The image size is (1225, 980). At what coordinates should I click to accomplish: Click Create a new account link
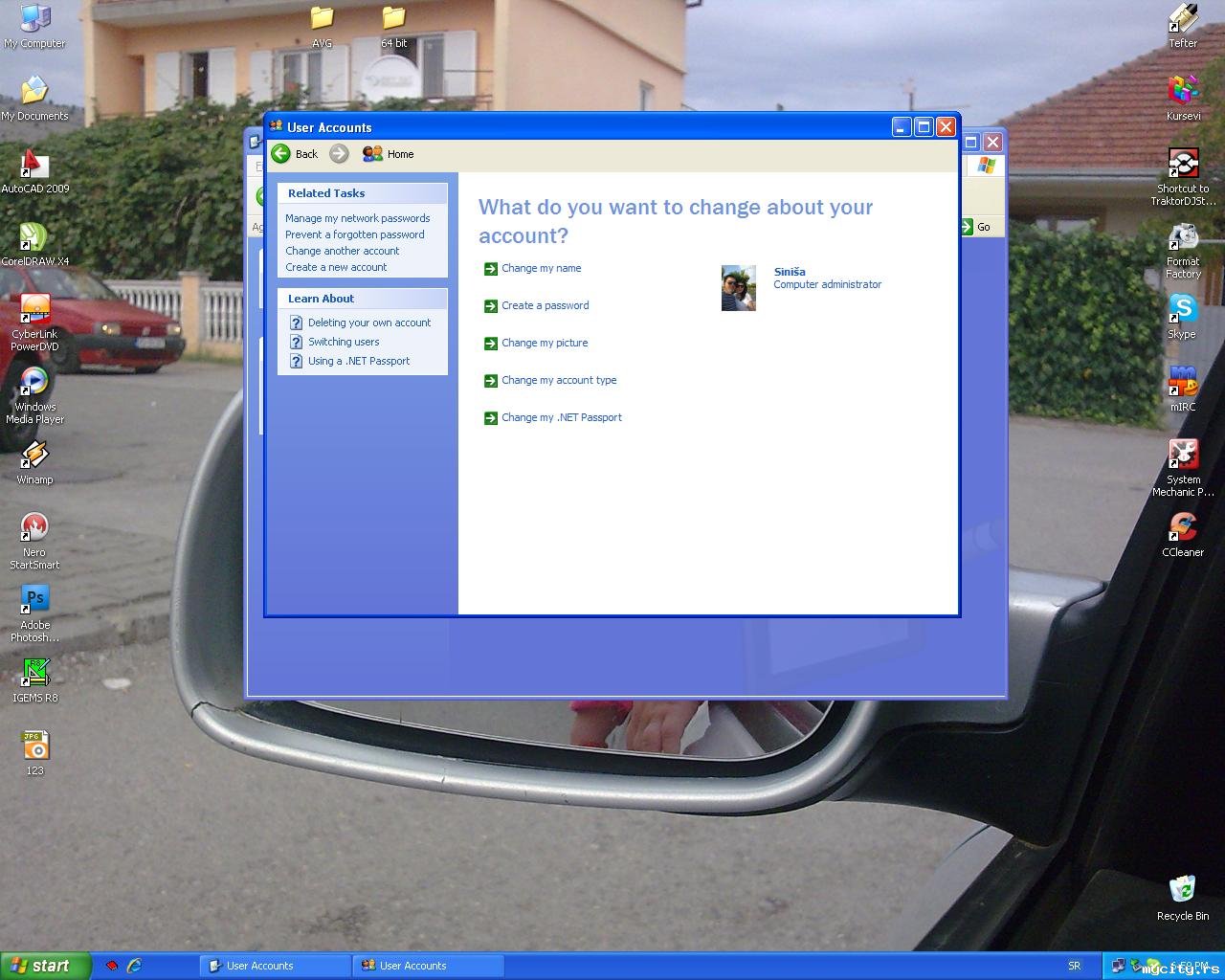pos(336,267)
